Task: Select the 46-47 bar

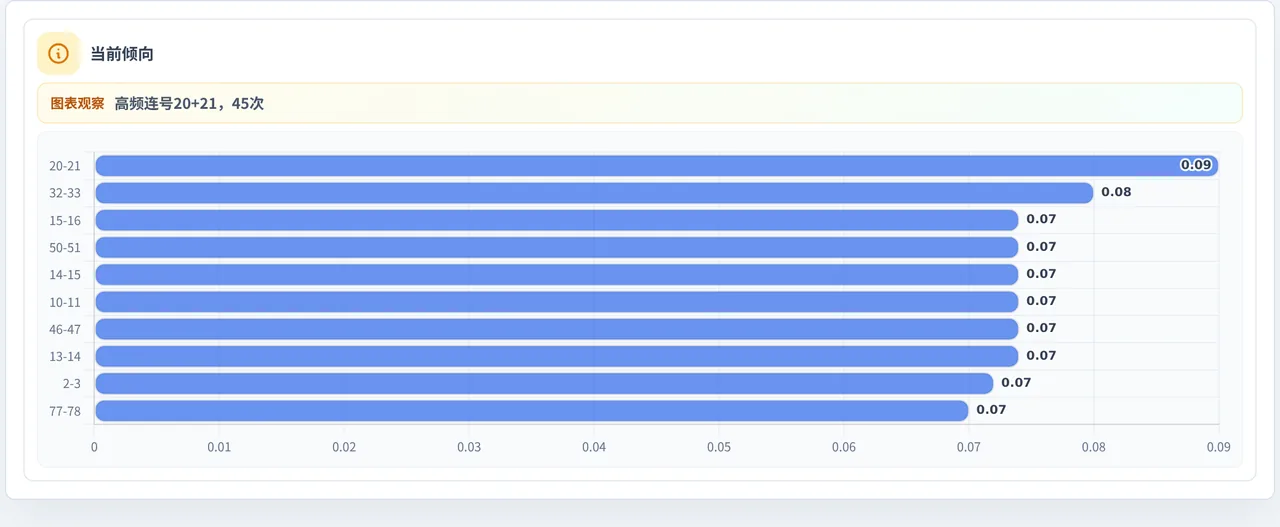Action: [556, 328]
